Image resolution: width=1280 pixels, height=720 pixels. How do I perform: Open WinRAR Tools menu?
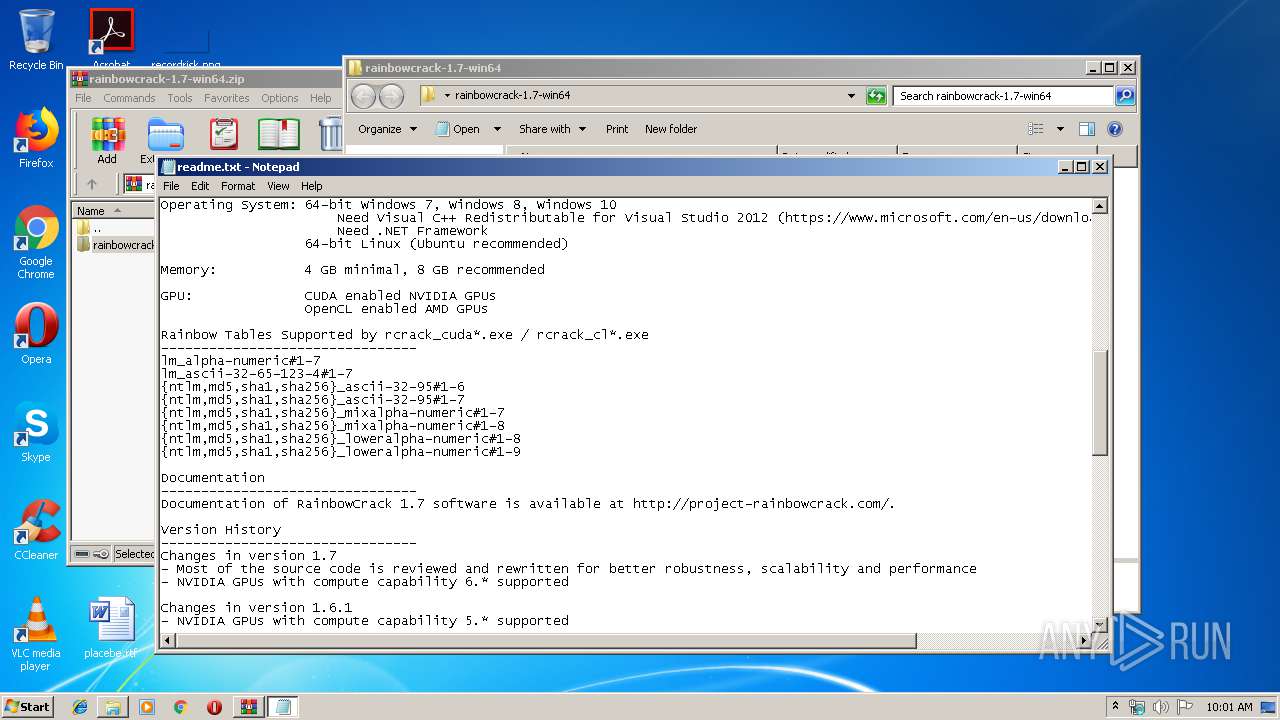click(180, 98)
